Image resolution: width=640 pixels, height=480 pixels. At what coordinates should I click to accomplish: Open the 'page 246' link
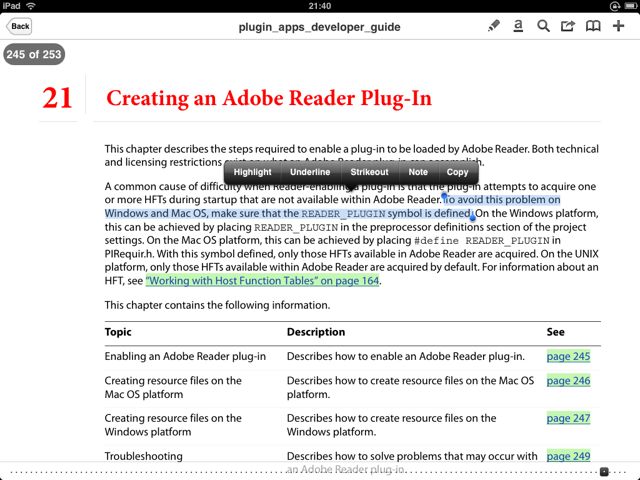pos(568,381)
